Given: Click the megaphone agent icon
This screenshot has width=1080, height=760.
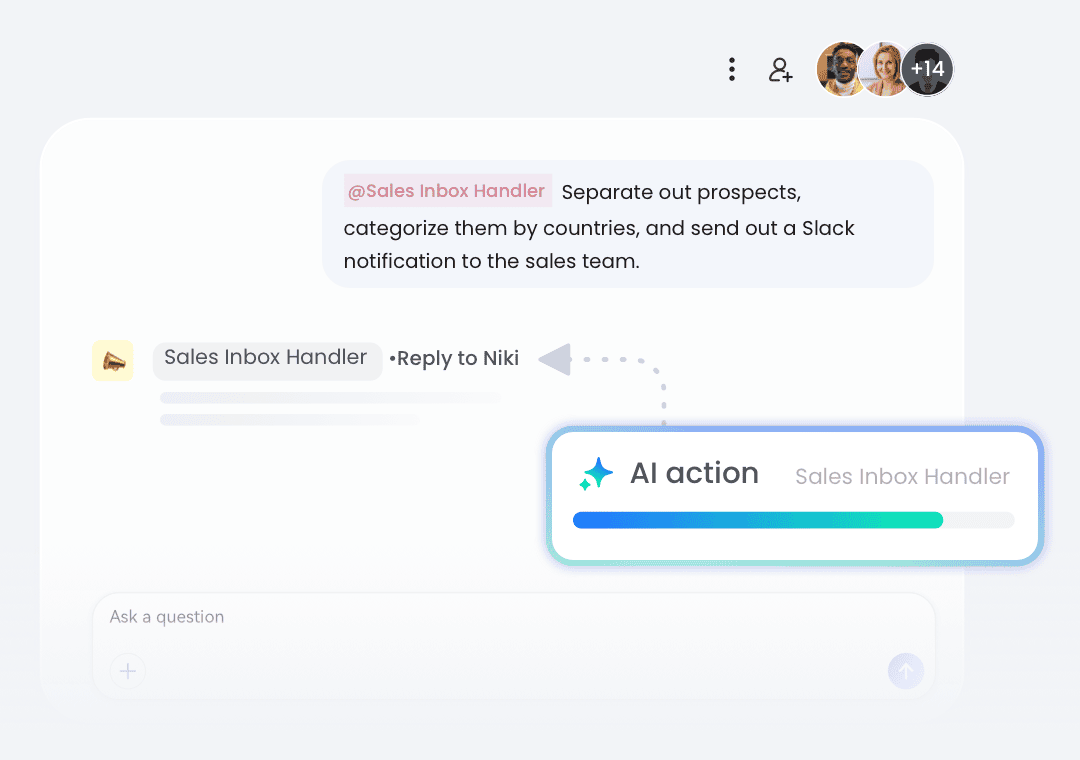Looking at the screenshot, I should click(113, 361).
